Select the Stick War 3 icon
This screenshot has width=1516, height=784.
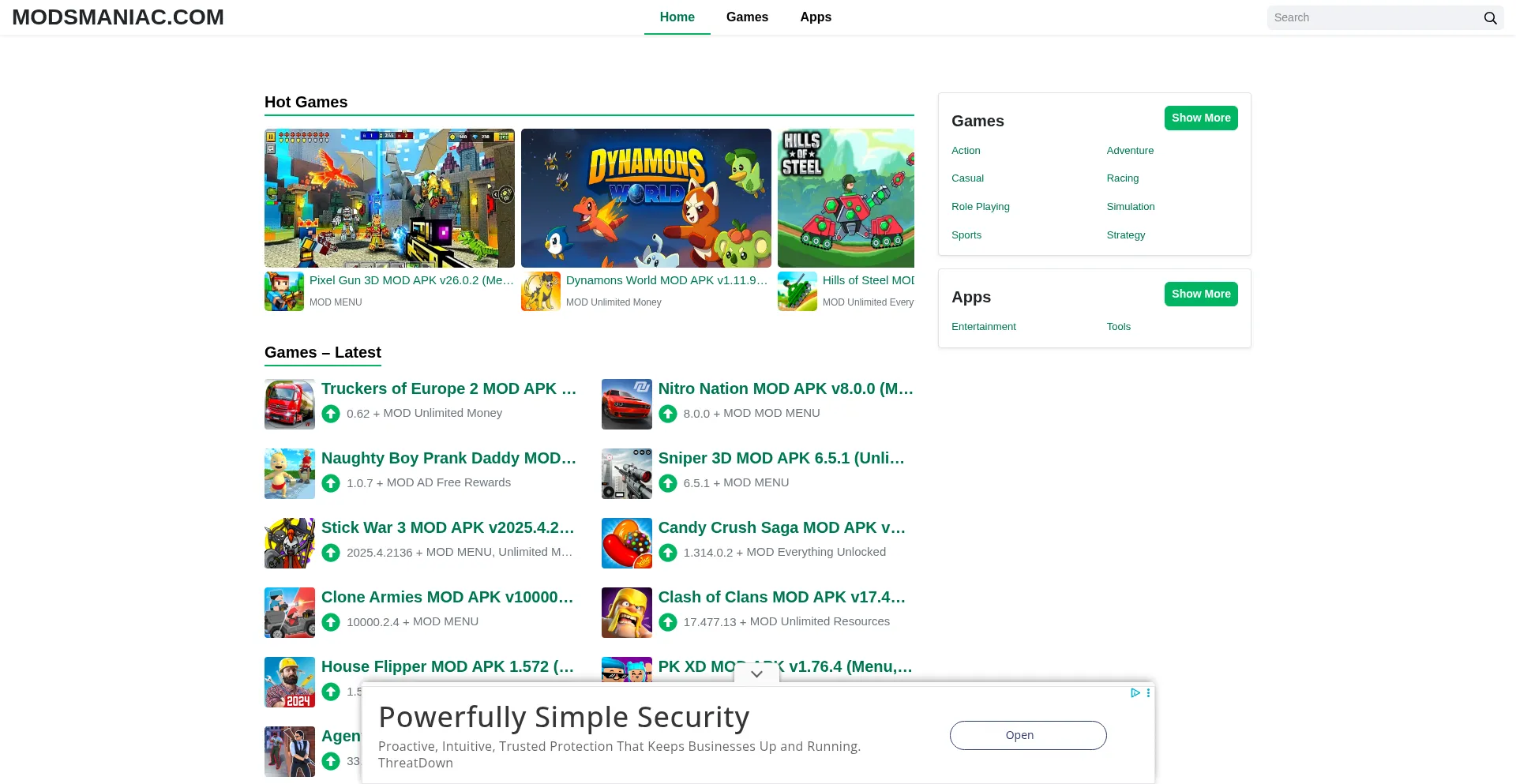click(289, 543)
